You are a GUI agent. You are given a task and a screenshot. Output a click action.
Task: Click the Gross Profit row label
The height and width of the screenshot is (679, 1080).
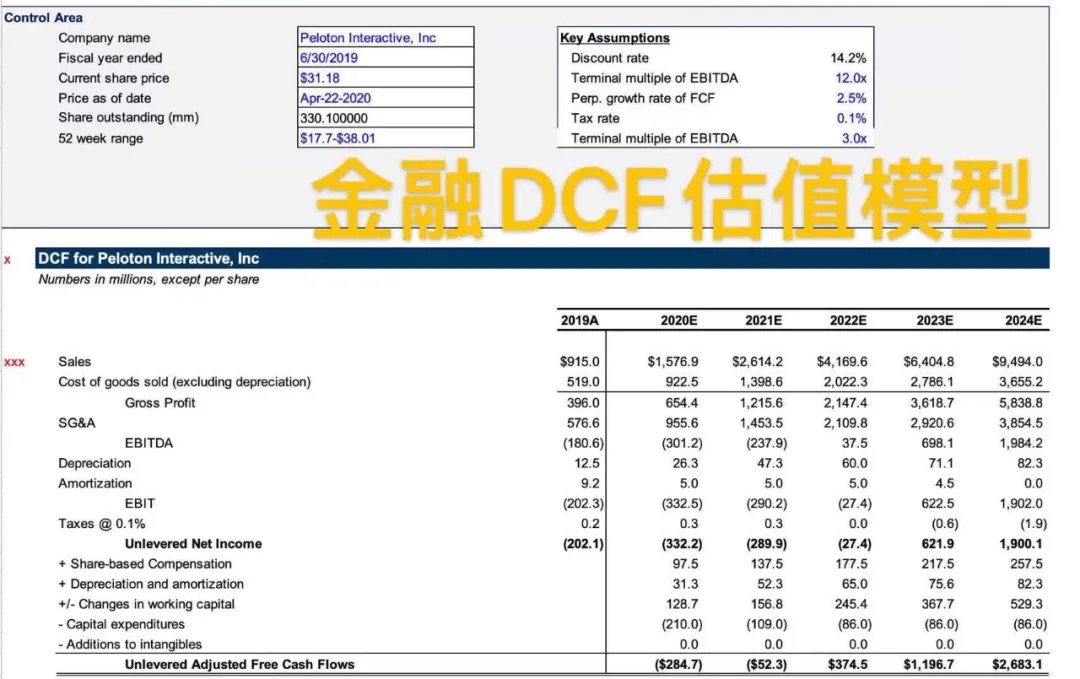(x=160, y=402)
